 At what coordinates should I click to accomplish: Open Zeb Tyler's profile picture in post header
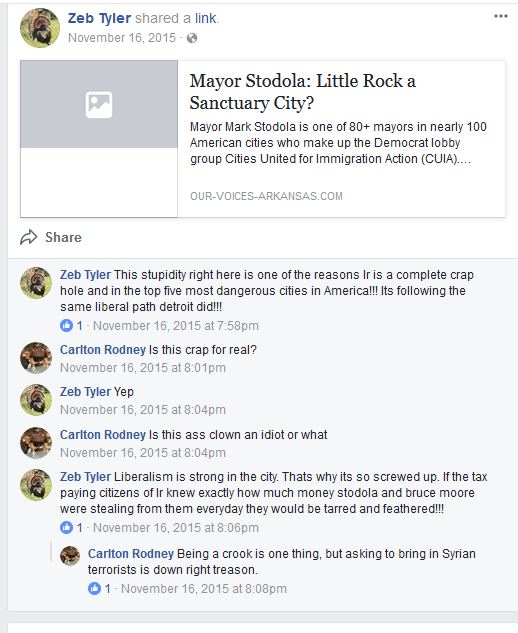(x=40, y=28)
